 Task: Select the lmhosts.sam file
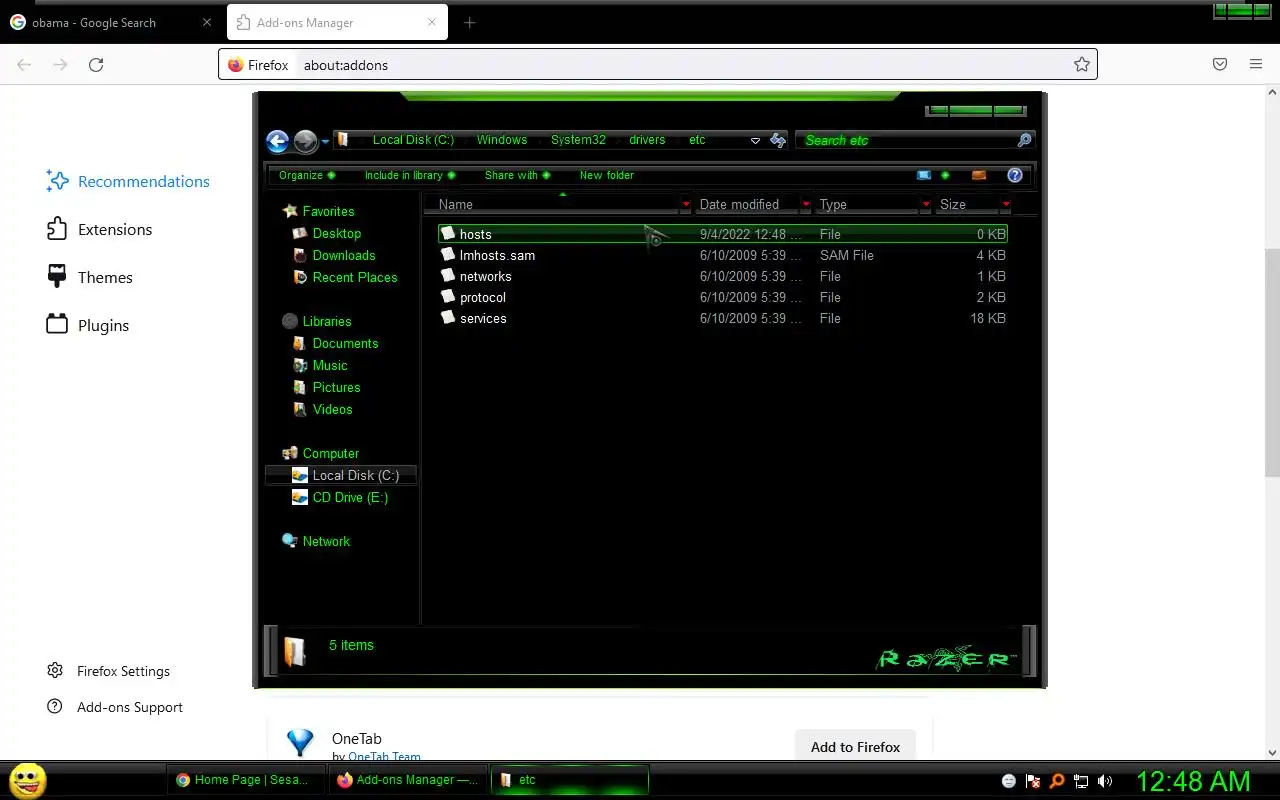pos(723,255)
